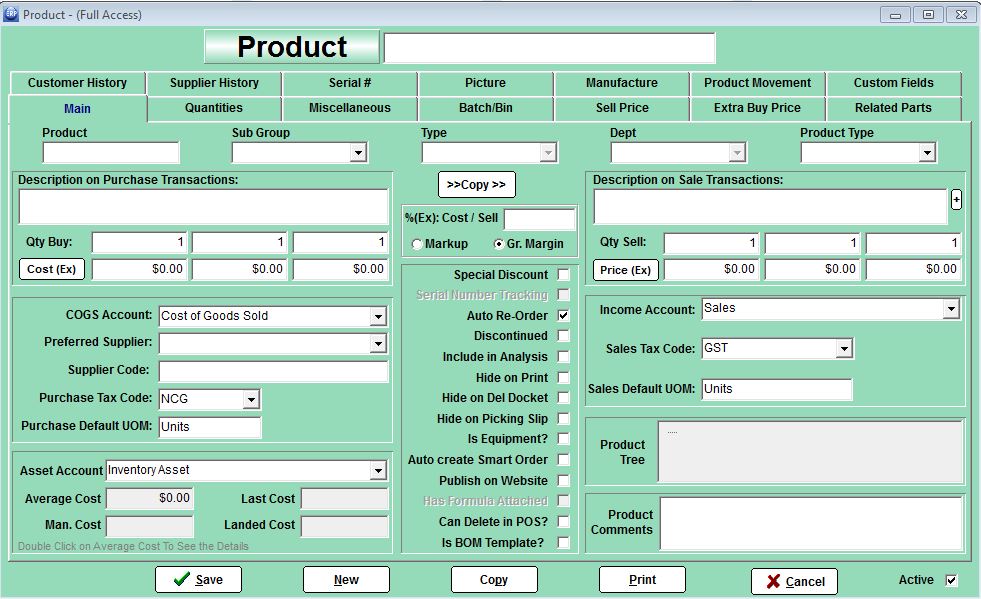Click the Print button

coord(642,580)
